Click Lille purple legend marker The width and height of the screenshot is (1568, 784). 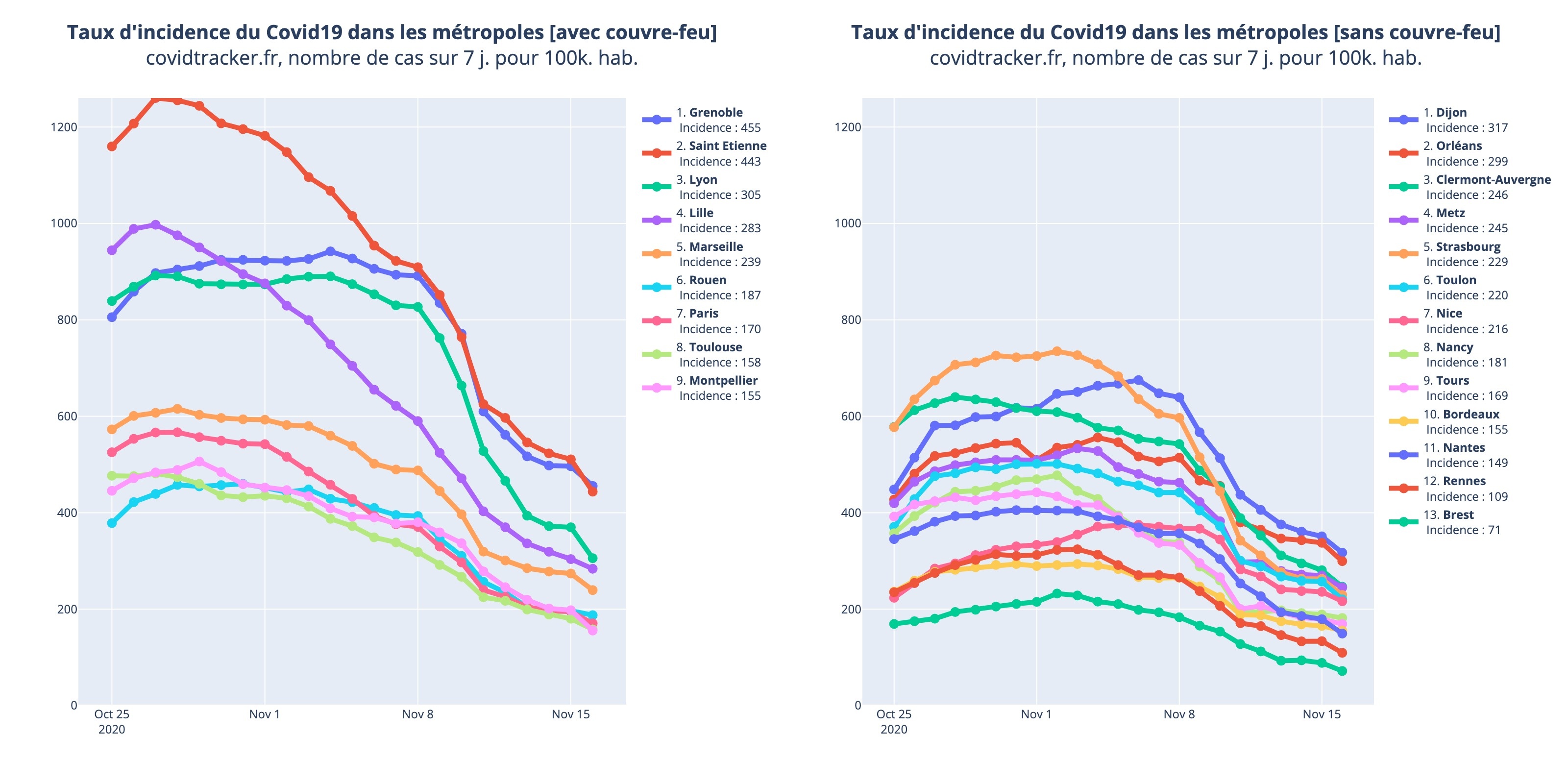658,220
